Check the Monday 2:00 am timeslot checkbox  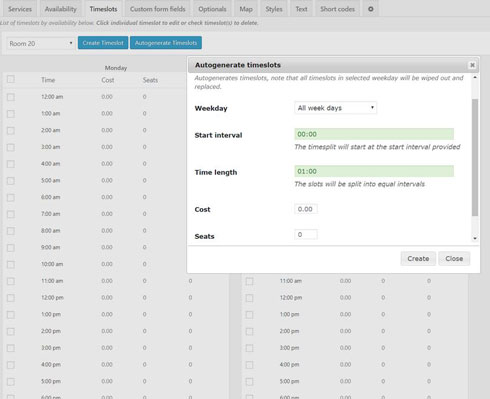[x=11, y=130]
